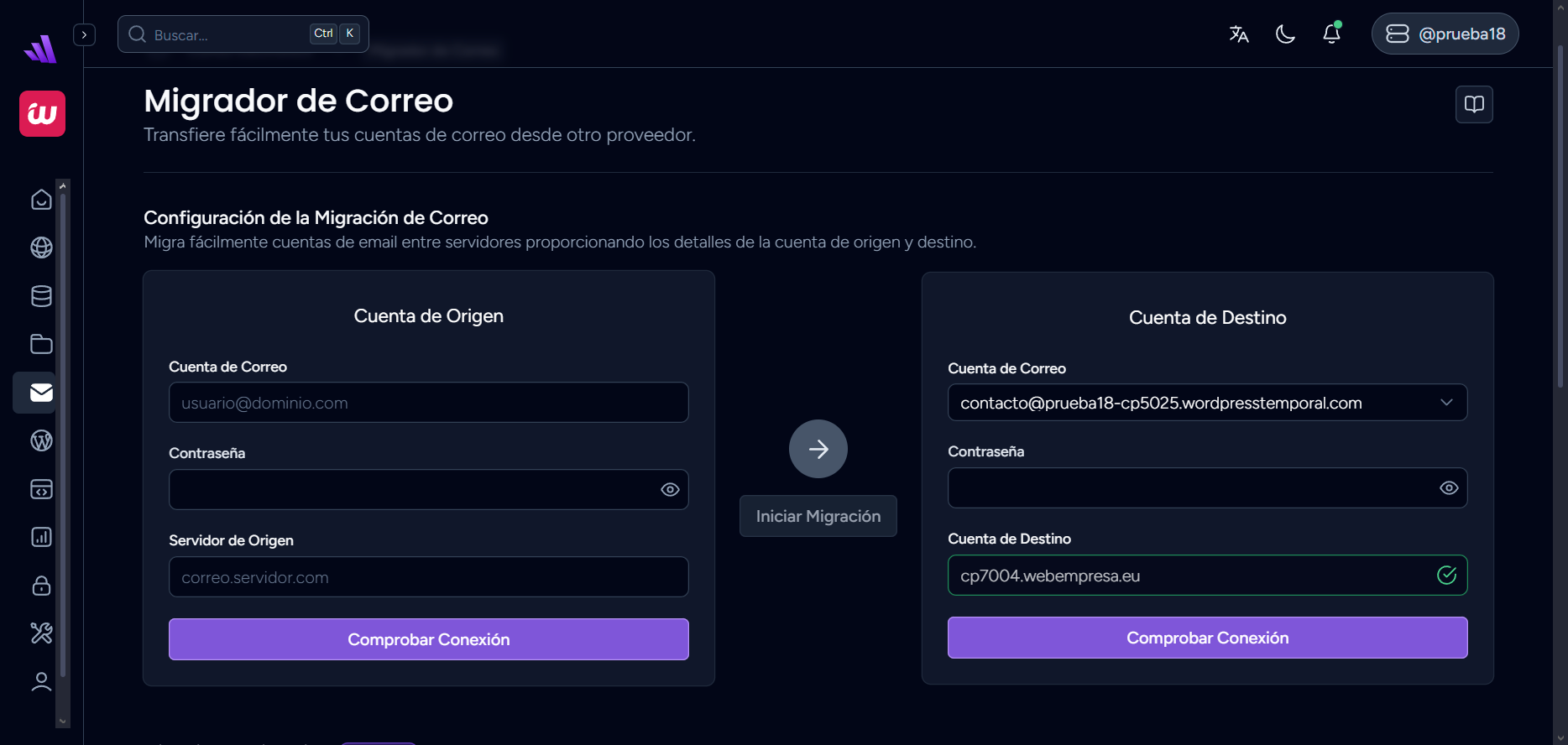Click the Servidor de Origen input field
This screenshot has height=745, width=1568.
click(428, 577)
